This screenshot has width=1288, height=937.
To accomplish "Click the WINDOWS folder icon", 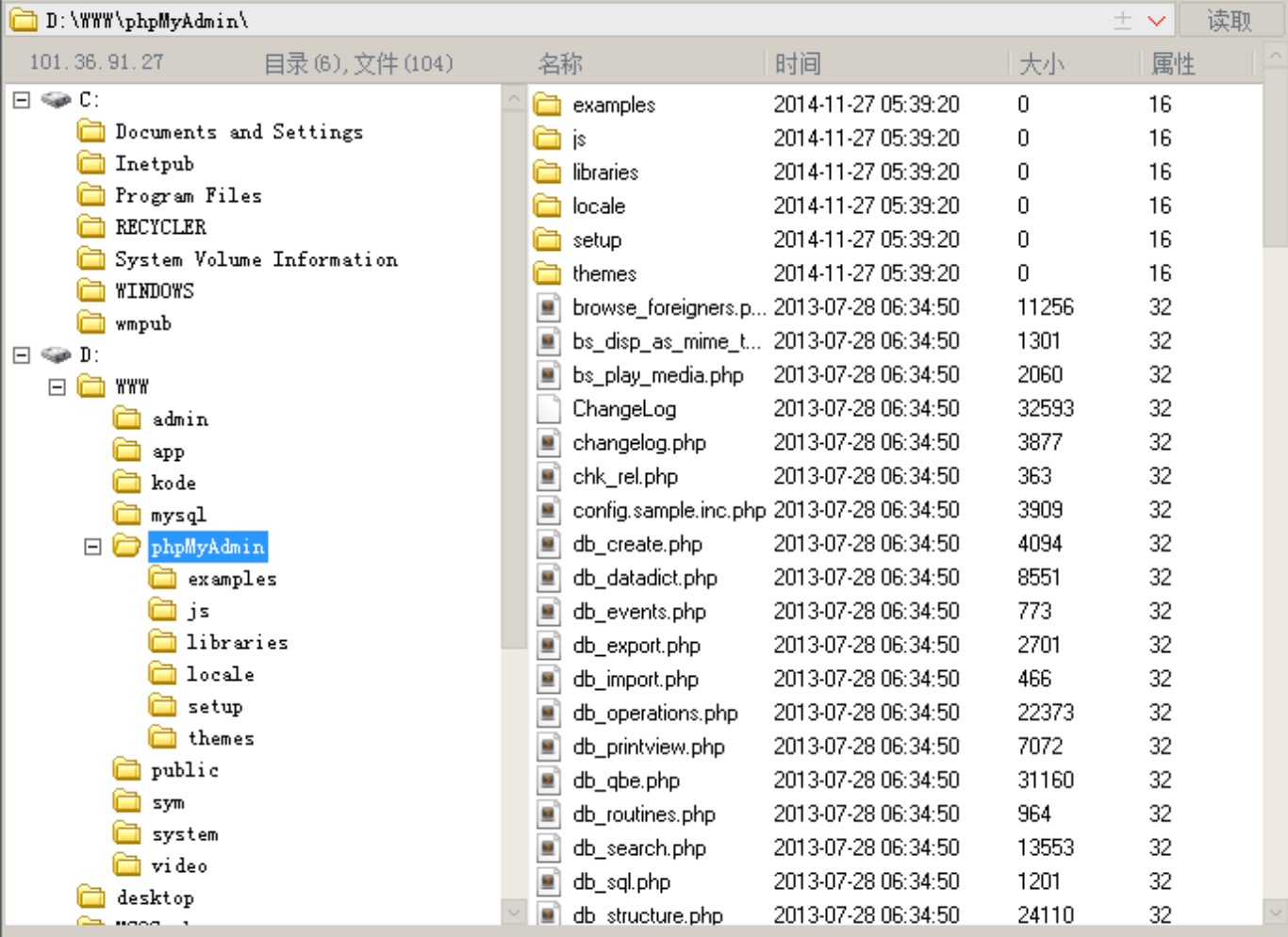I will click(x=91, y=290).
